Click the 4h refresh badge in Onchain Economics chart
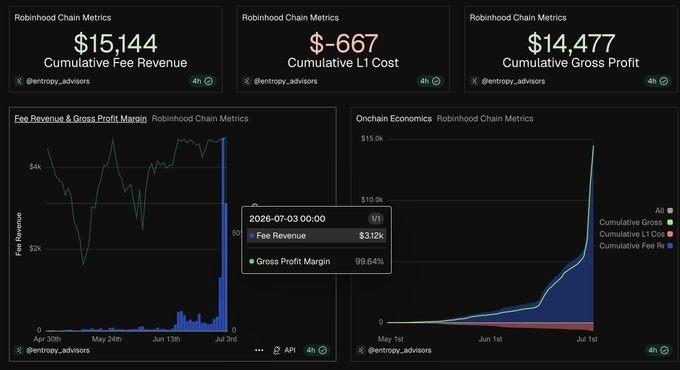 coord(658,350)
